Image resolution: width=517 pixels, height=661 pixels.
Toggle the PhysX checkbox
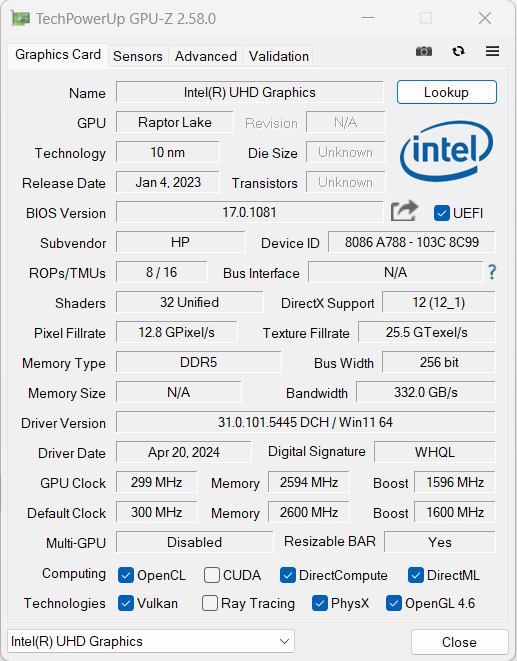click(x=320, y=603)
